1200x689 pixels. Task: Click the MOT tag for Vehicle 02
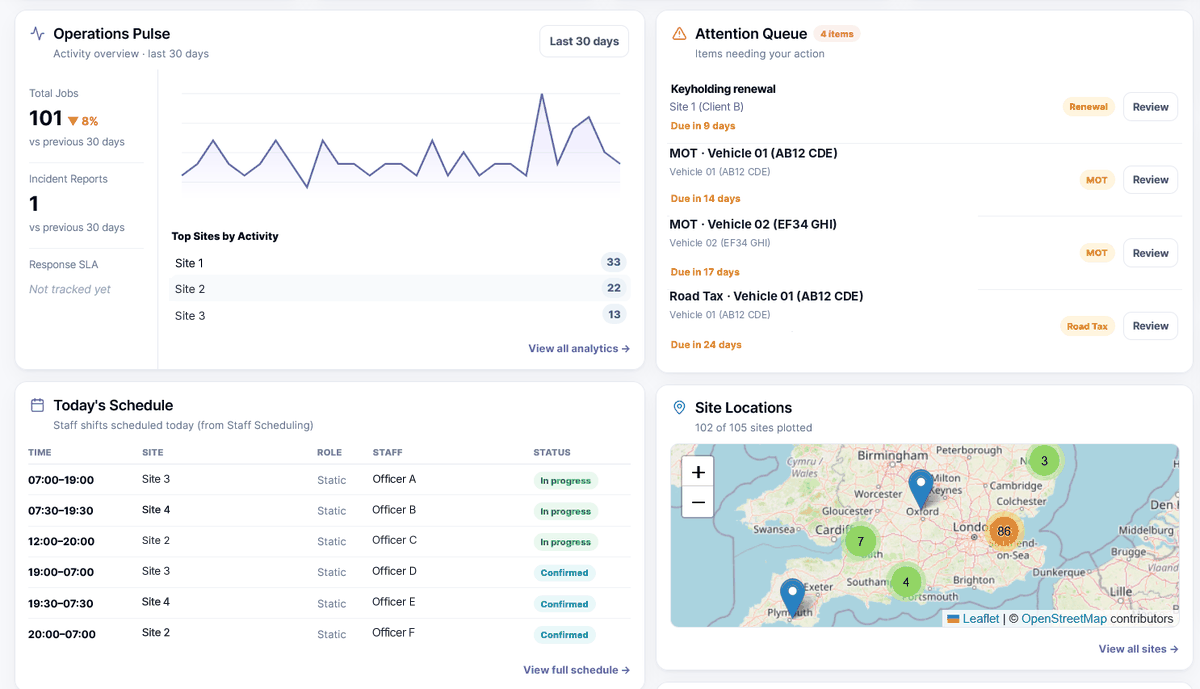pyautogui.click(x=1097, y=253)
